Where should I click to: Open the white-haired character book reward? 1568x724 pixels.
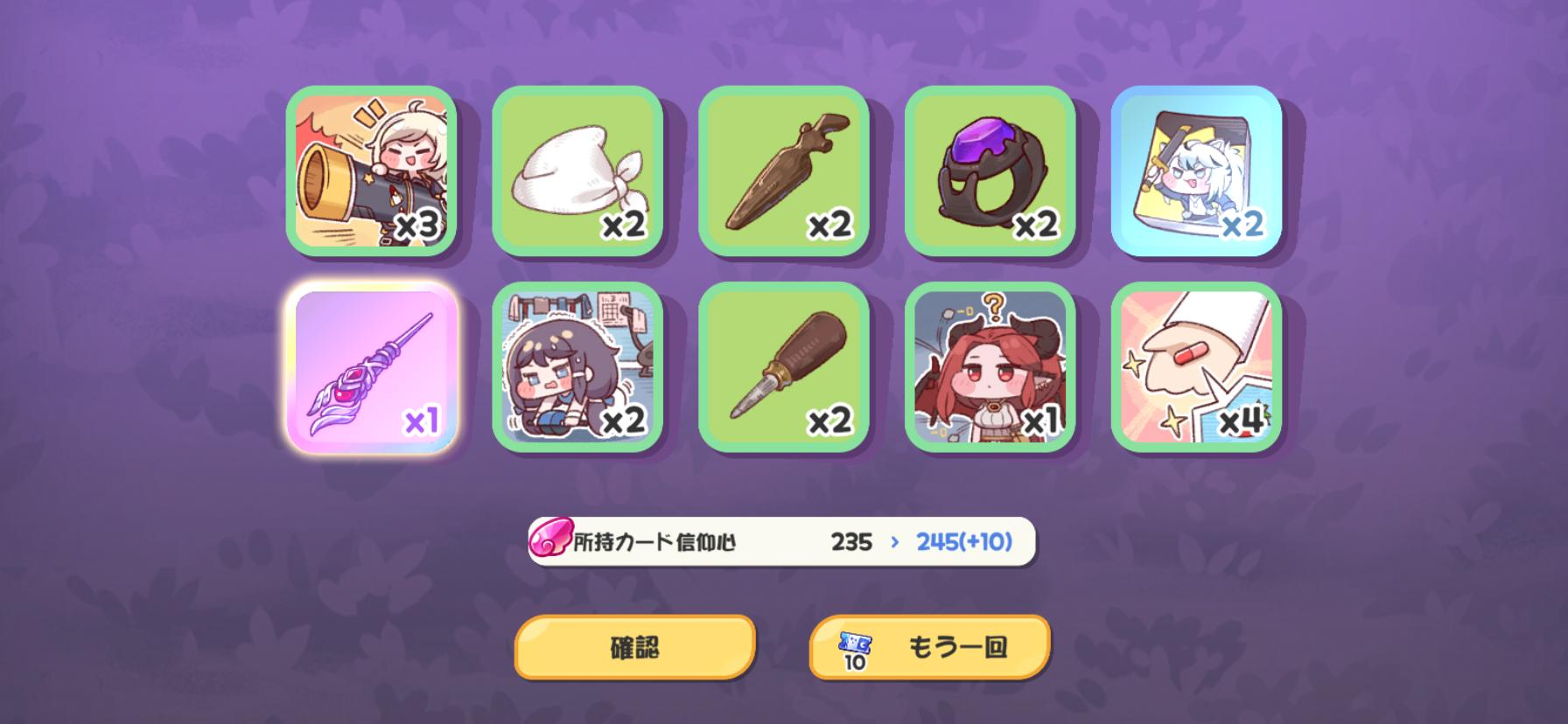(x=1197, y=171)
